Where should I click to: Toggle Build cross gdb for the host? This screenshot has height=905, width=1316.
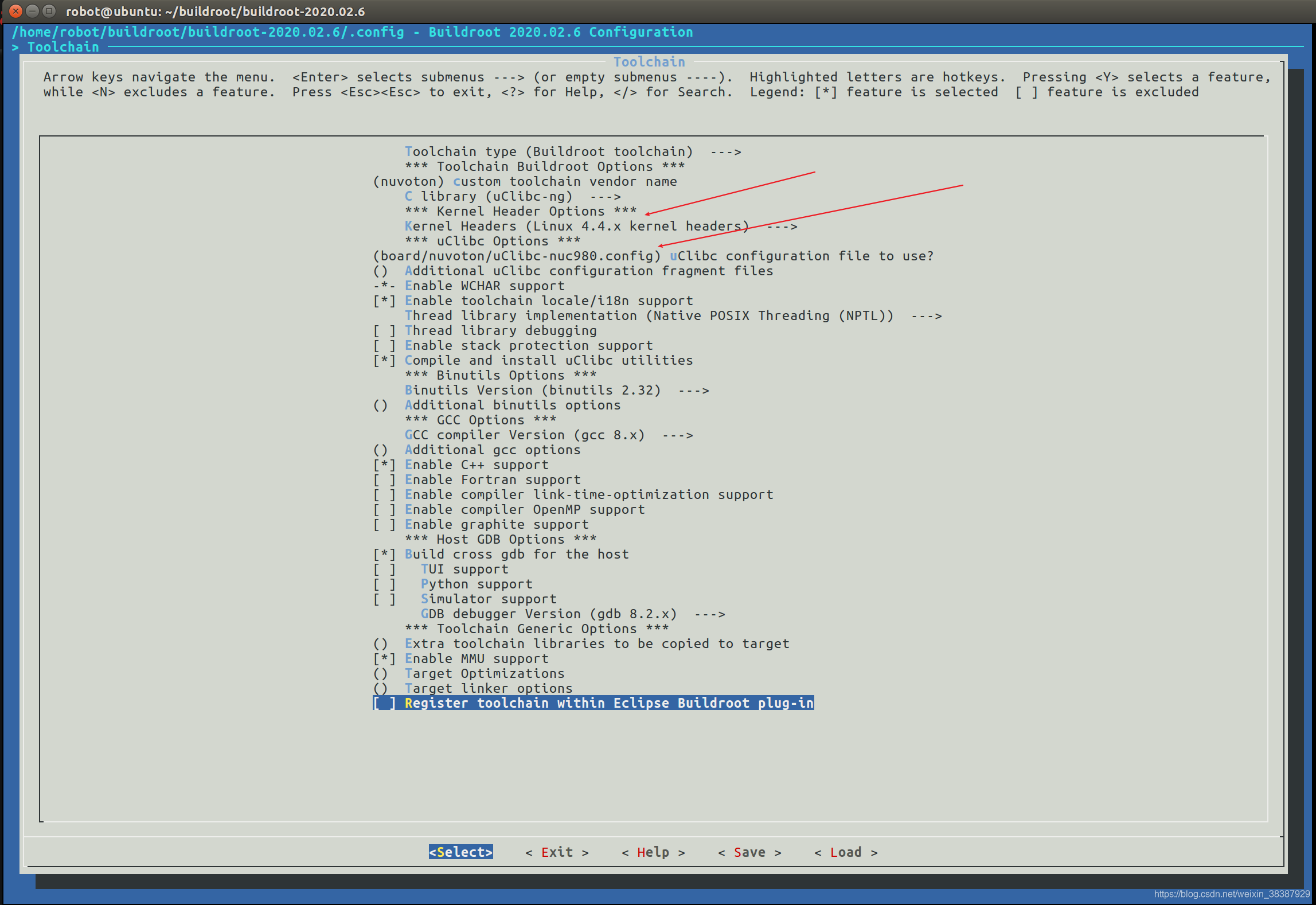point(501,554)
